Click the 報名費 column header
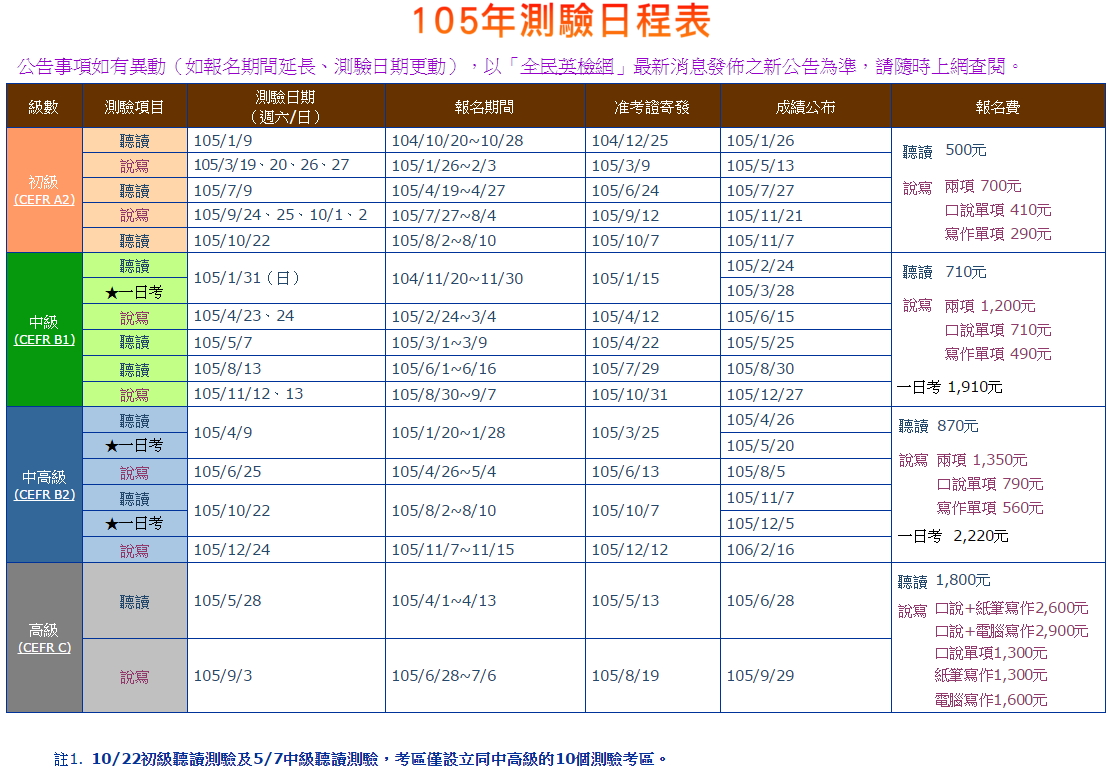Image resolution: width=1109 pixels, height=769 pixels. [x=998, y=107]
